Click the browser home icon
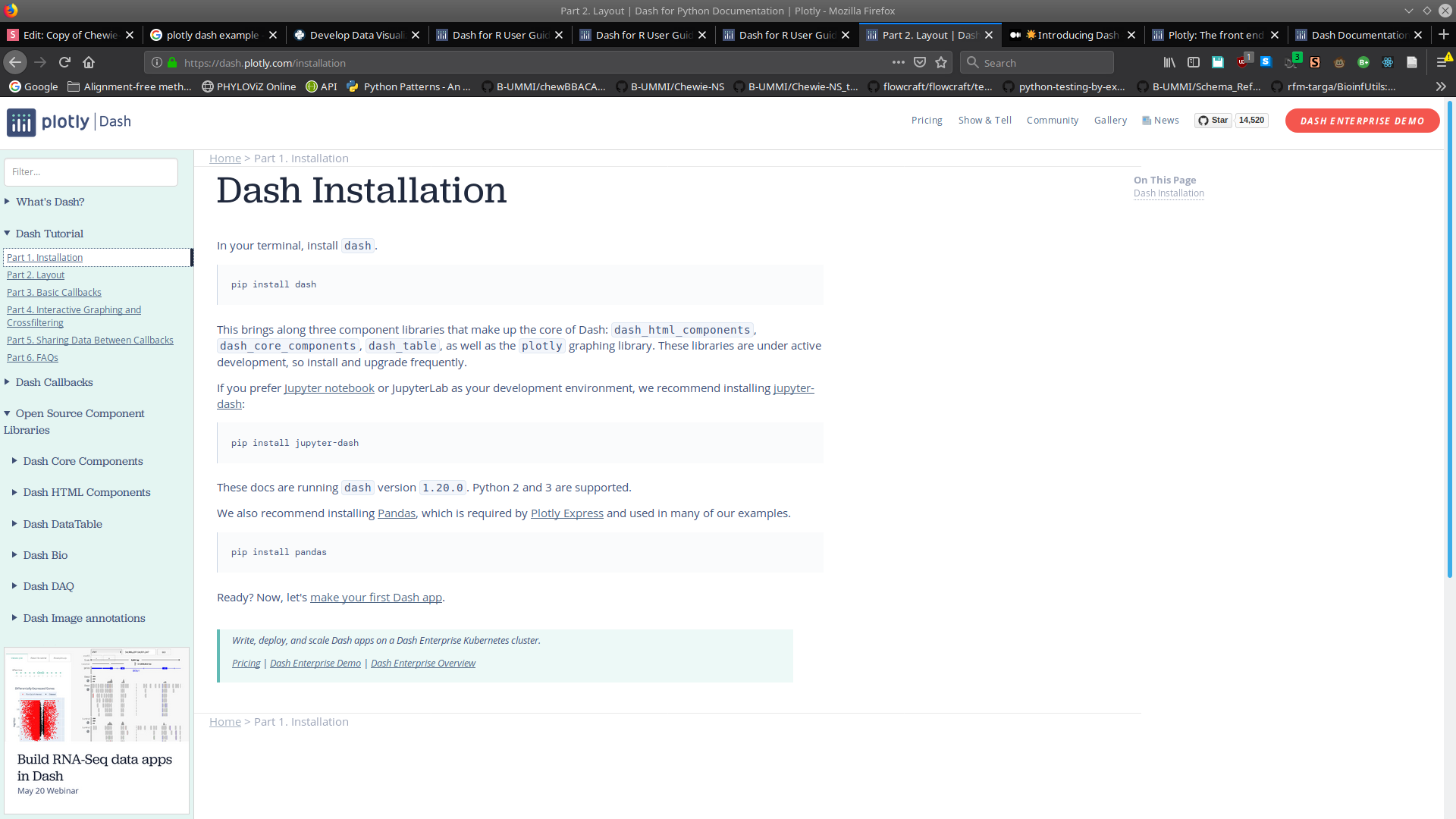The width and height of the screenshot is (1456, 819). (89, 62)
